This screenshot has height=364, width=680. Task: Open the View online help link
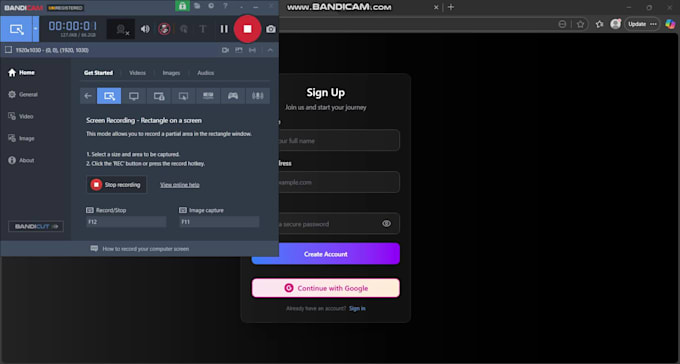180,185
